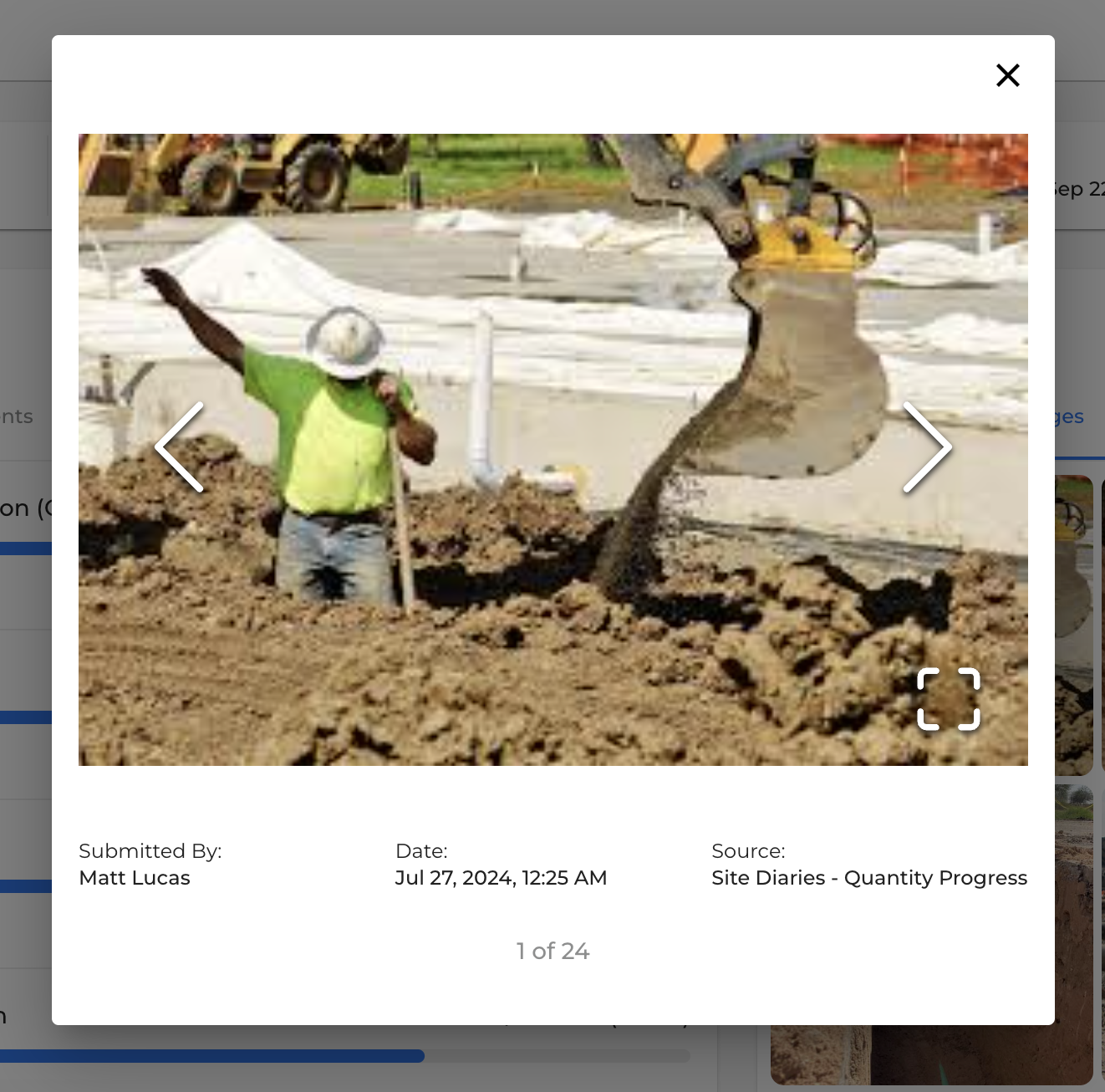The width and height of the screenshot is (1105, 1092).
Task: Click the partially visible tab ending in 'nts'
Action: pos(17,416)
